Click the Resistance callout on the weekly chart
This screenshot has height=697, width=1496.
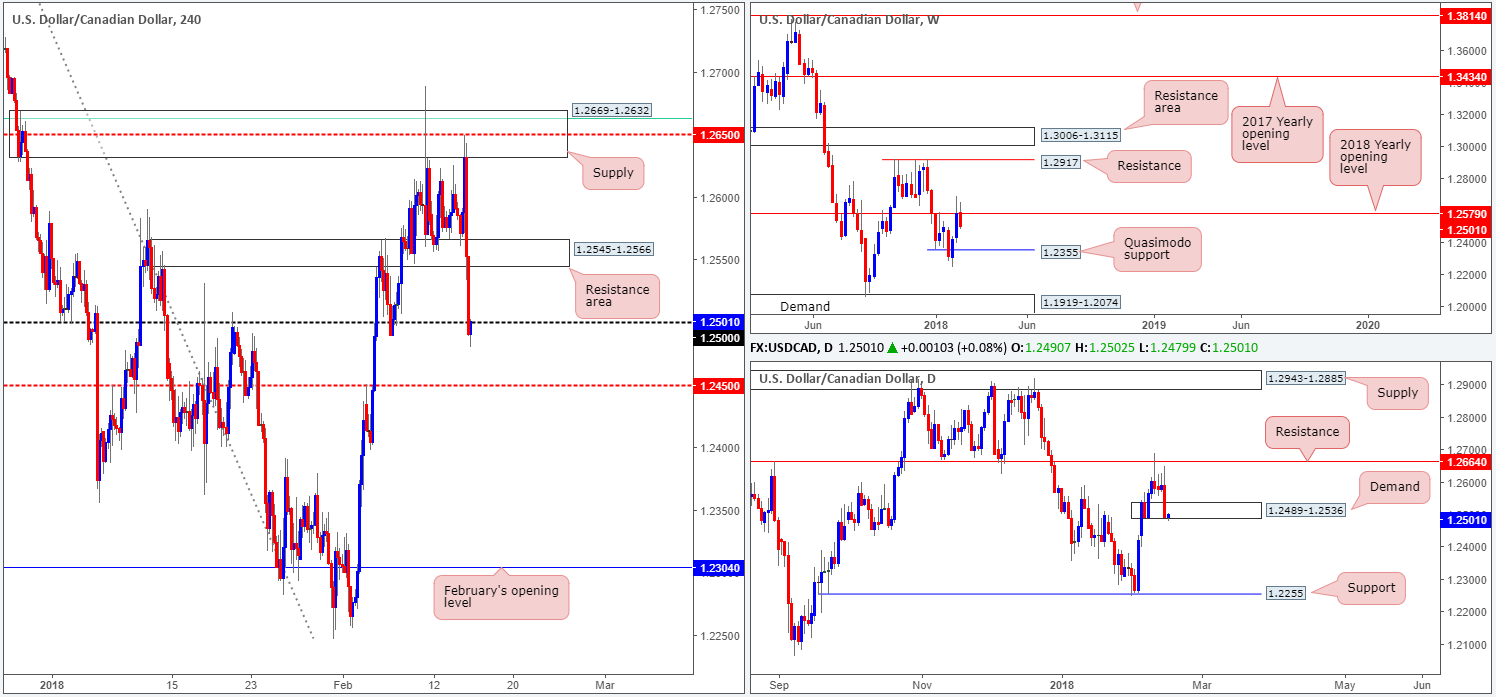(1149, 166)
